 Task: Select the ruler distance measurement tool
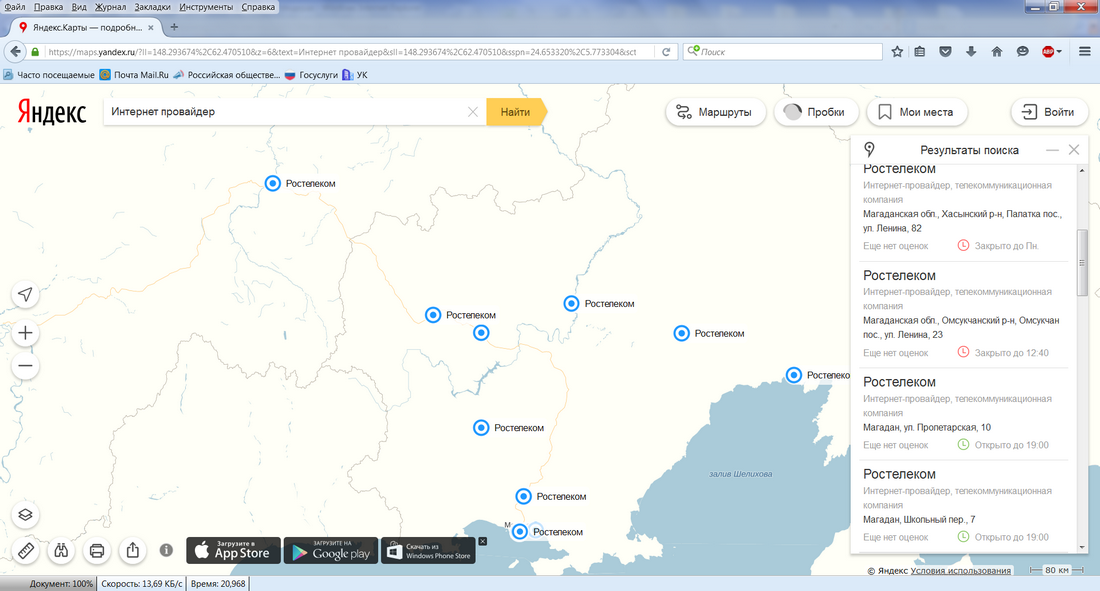point(26,550)
